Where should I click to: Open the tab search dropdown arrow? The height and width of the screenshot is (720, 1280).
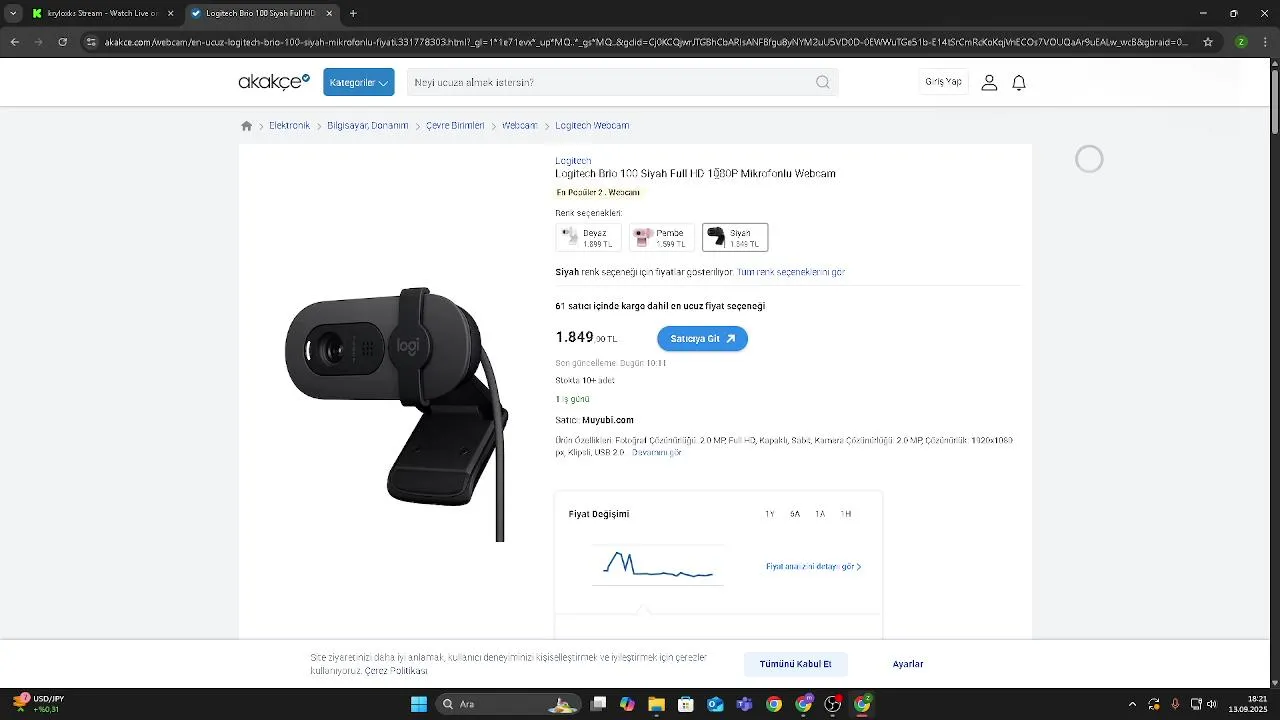pyautogui.click(x=12, y=14)
